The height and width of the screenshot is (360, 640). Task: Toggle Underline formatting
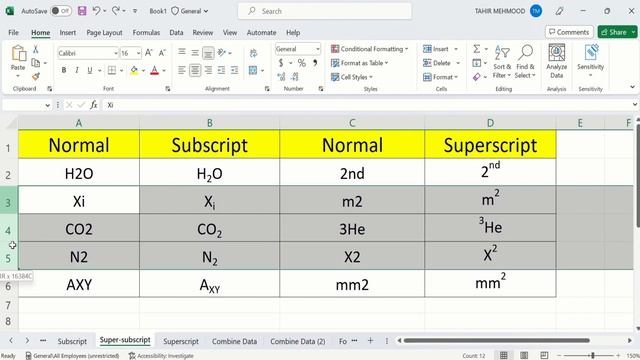click(x=90, y=70)
